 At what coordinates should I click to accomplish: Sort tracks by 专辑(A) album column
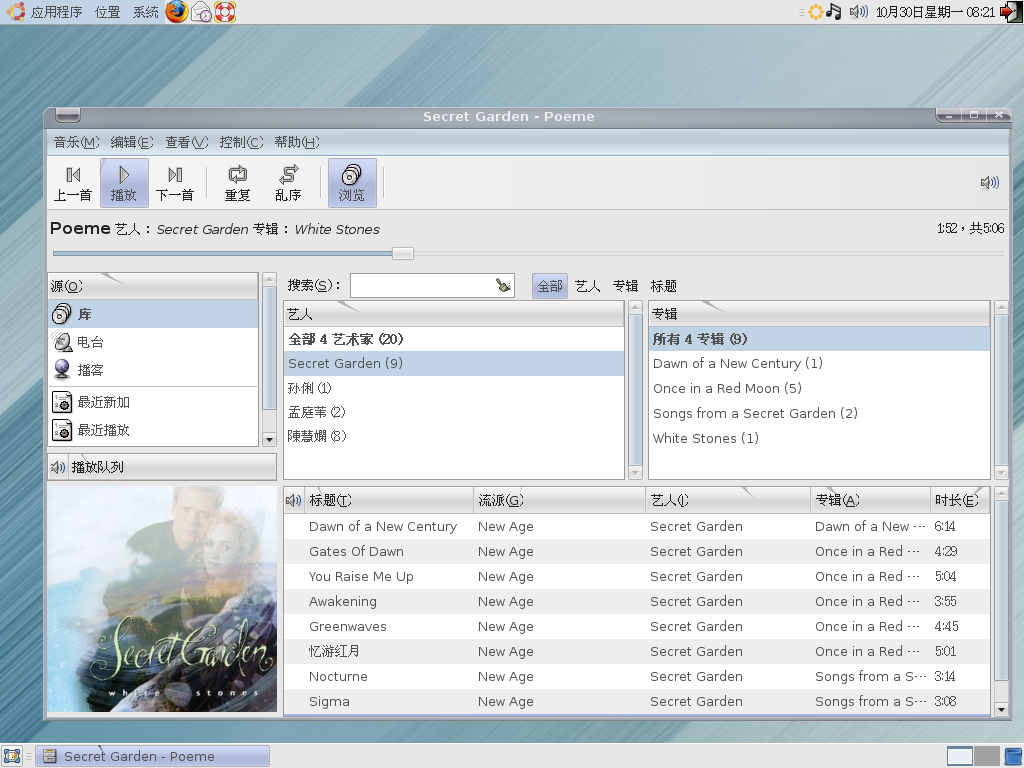pos(870,500)
